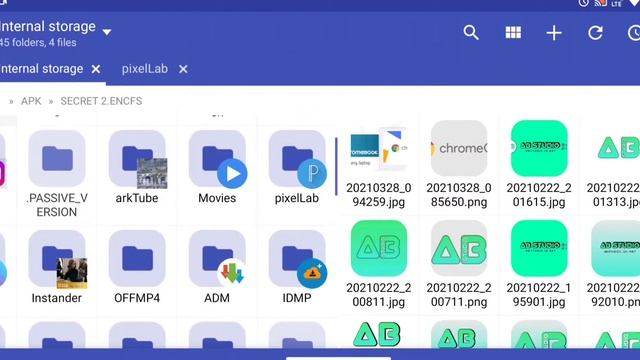
Task: Select the OFFMP4 folder name label
Action: [x=137, y=298]
